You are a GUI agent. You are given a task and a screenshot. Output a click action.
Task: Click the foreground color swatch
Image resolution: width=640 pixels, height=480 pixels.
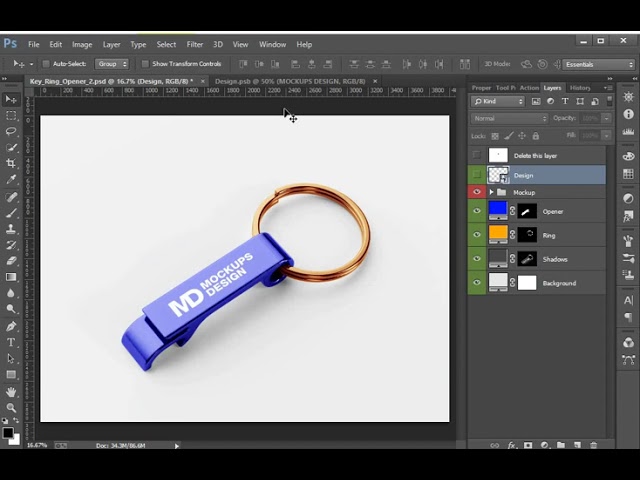point(7,433)
